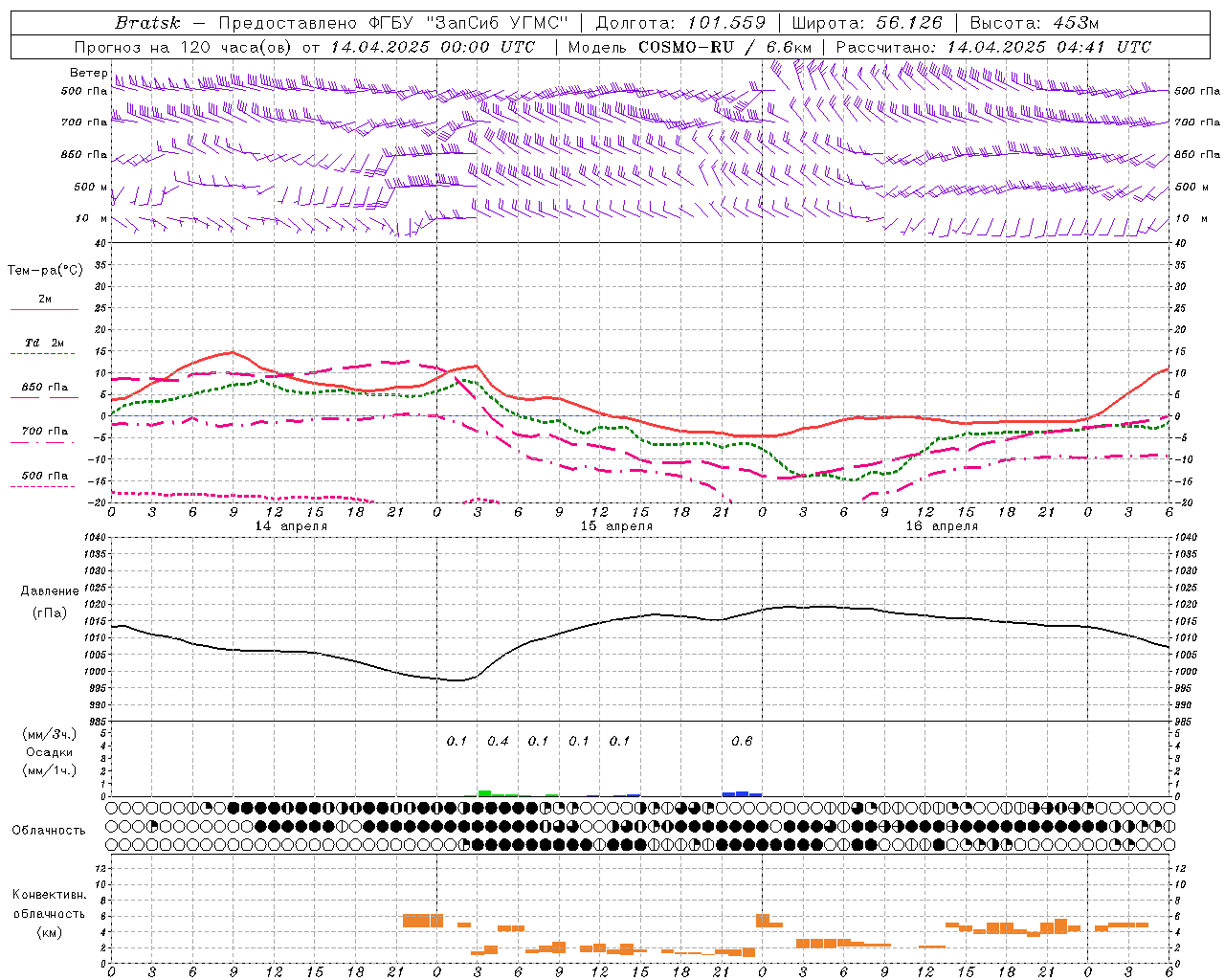Screen dimensions: 1225x980
Task: Click the Осадки label
Action: pyautogui.click(x=50, y=752)
